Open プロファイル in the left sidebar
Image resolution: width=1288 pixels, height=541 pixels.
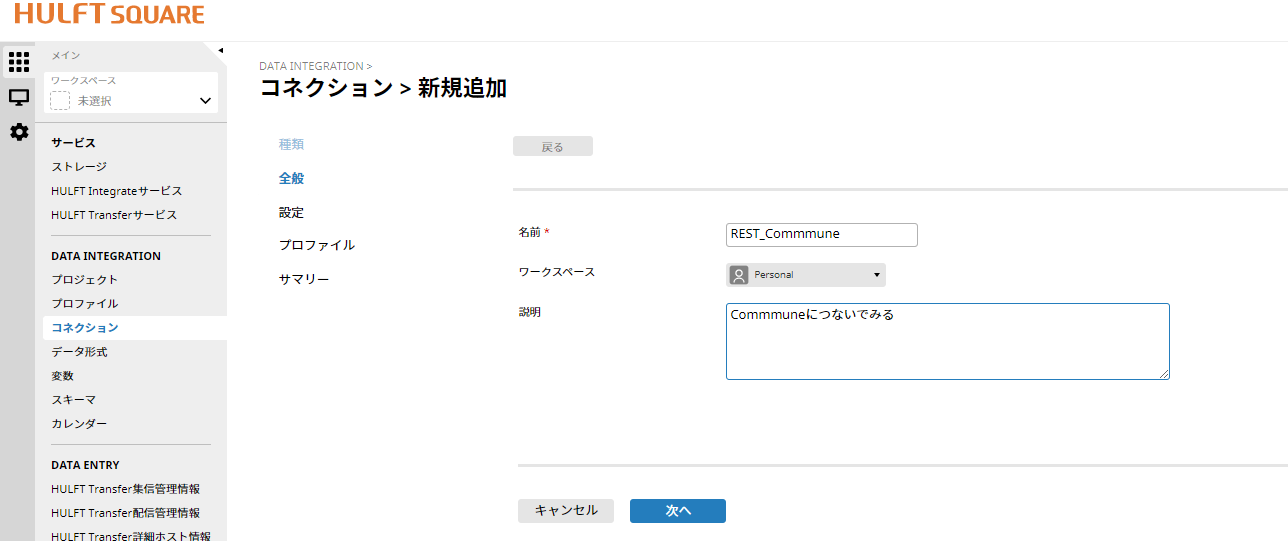84,304
